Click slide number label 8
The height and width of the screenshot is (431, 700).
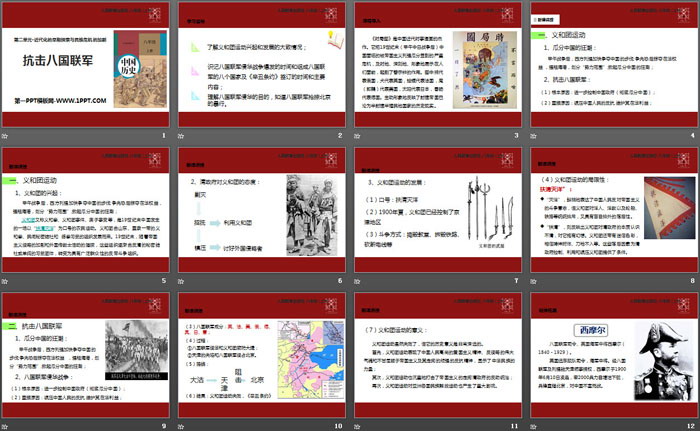tap(693, 280)
